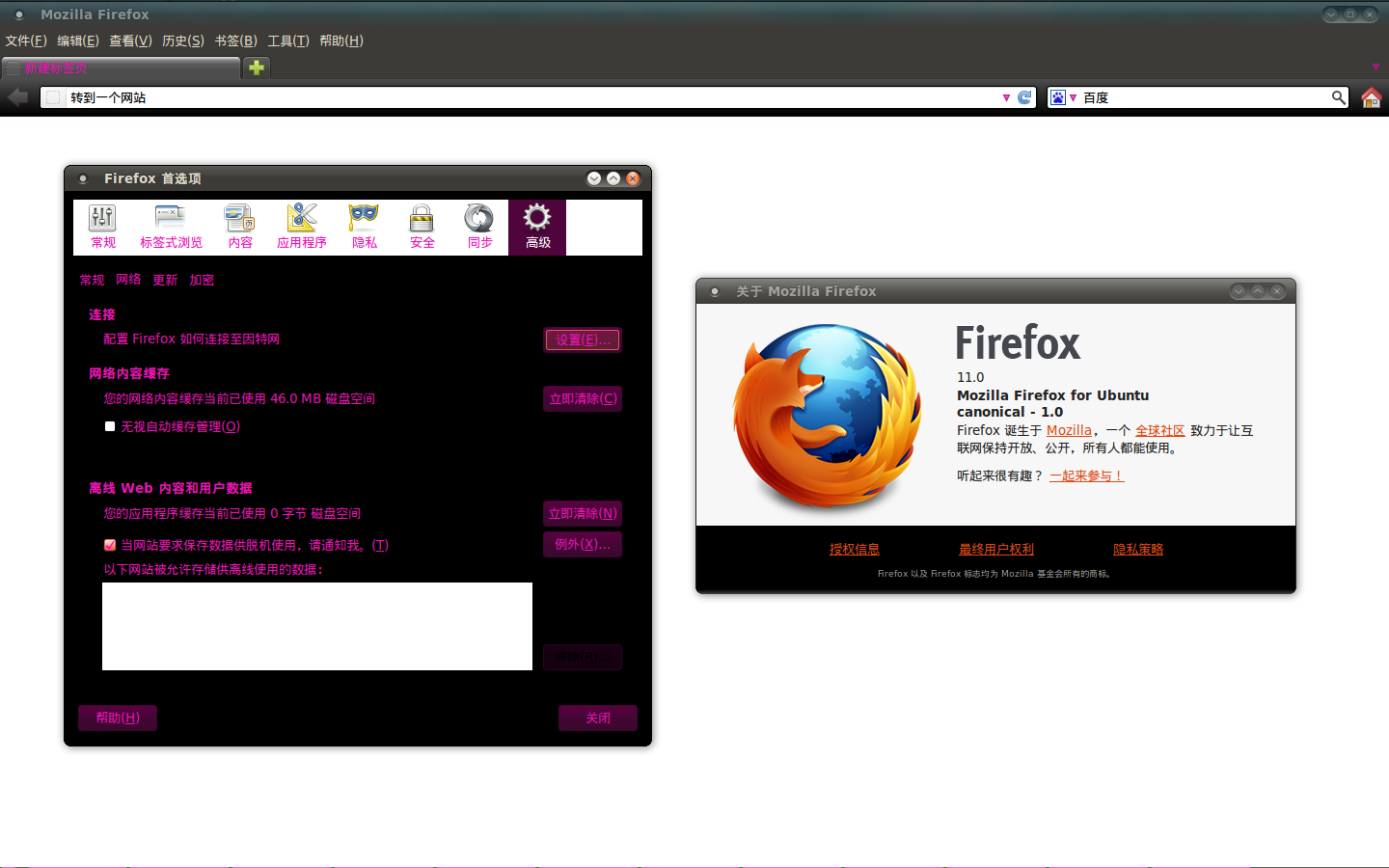
Task: Open the 隐私 (Privacy) mask icon
Action: click(x=365, y=228)
